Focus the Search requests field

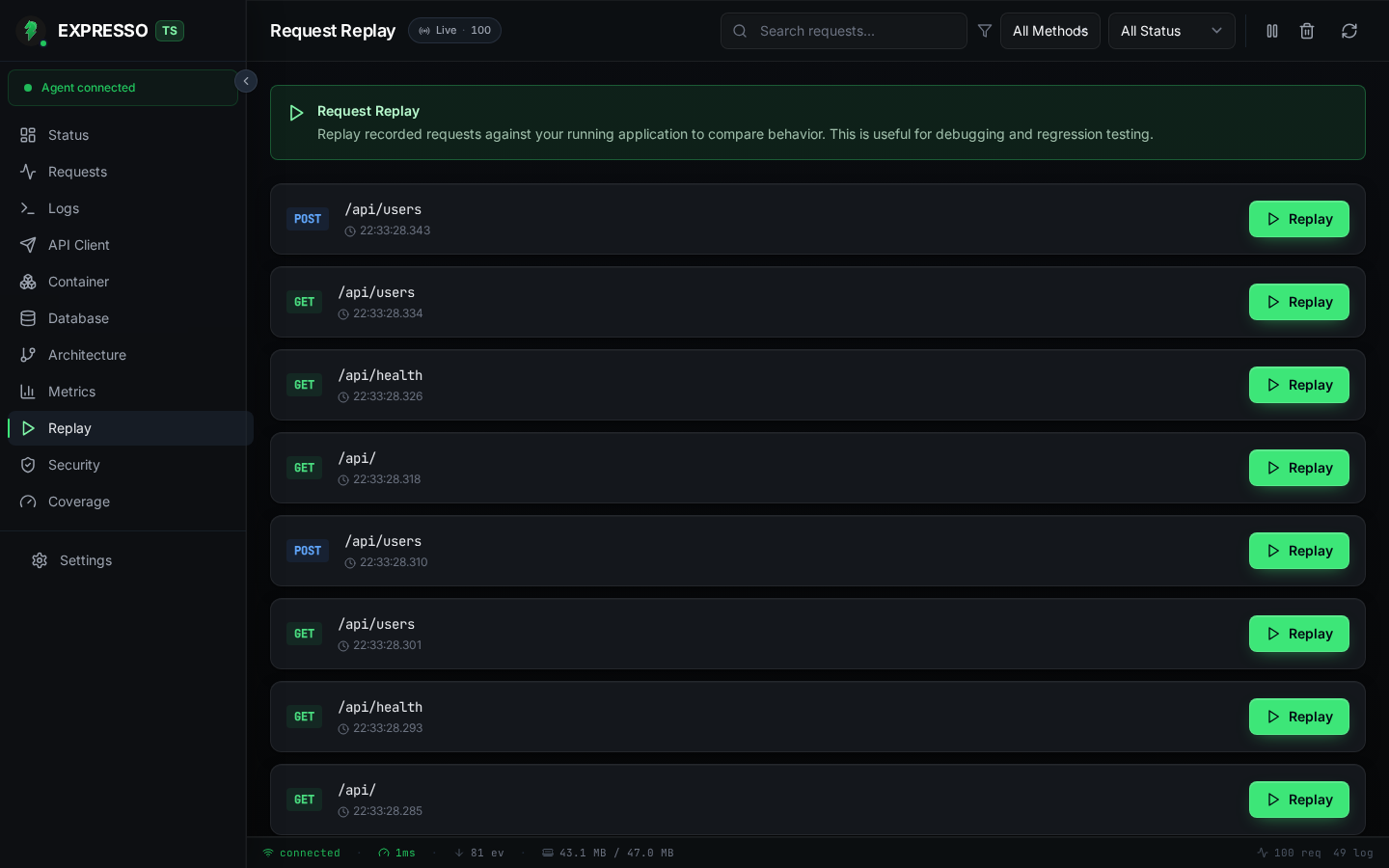click(844, 31)
